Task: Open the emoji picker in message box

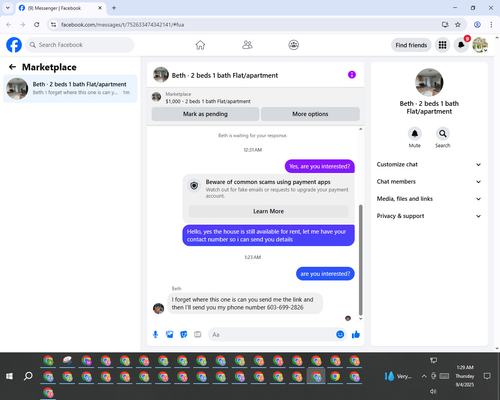Action: 340,334
